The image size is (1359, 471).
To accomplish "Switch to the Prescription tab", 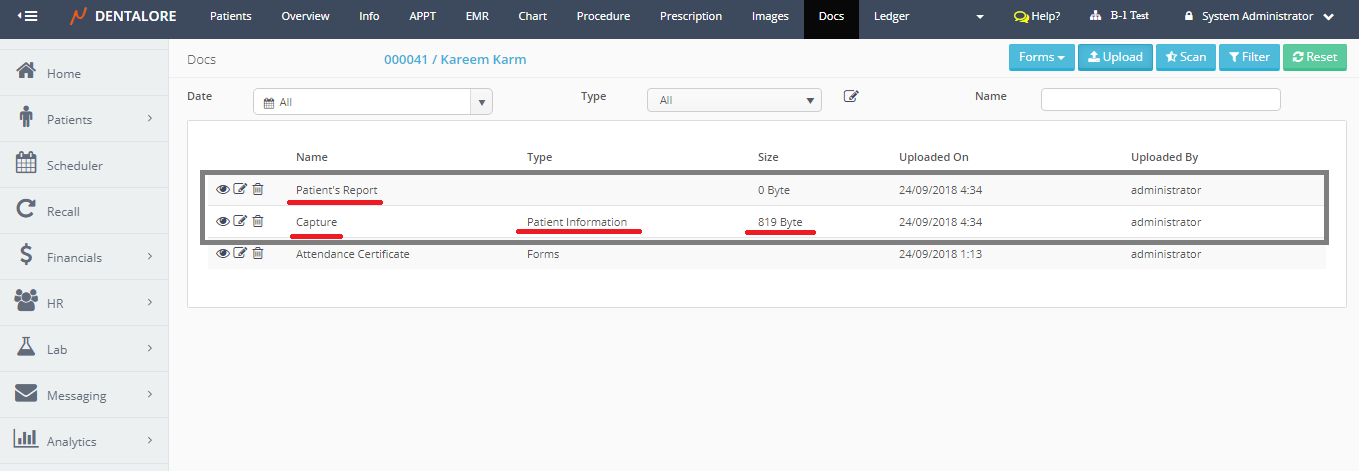I will pos(690,17).
